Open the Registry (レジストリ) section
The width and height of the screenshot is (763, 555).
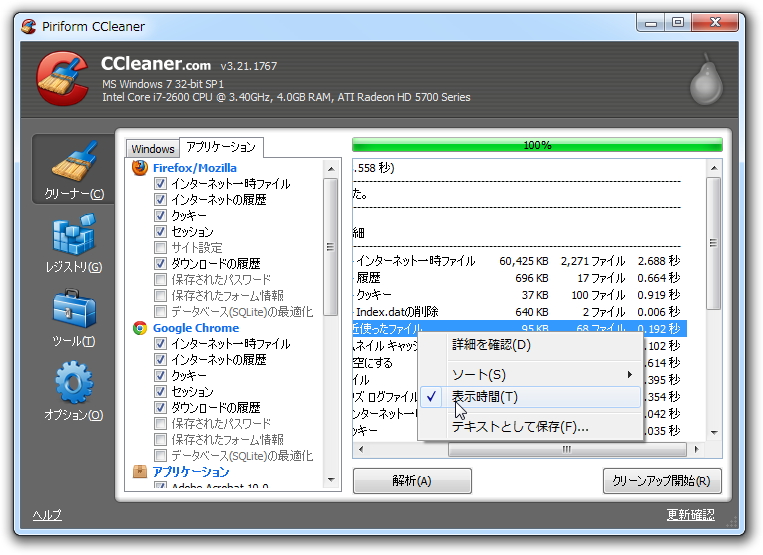pyautogui.click(x=74, y=243)
